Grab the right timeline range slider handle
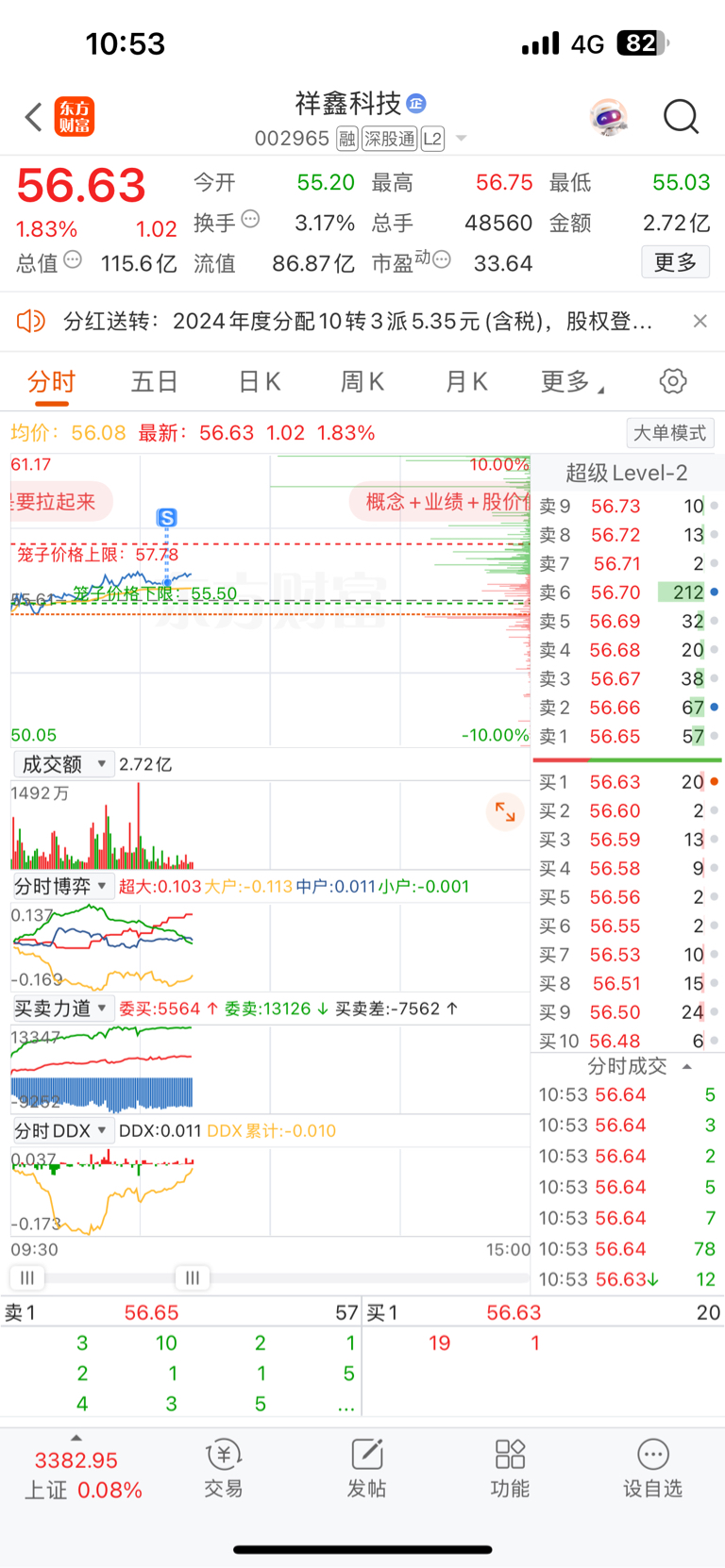This screenshot has width=725, height=1568. click(x=193, y=1277)
